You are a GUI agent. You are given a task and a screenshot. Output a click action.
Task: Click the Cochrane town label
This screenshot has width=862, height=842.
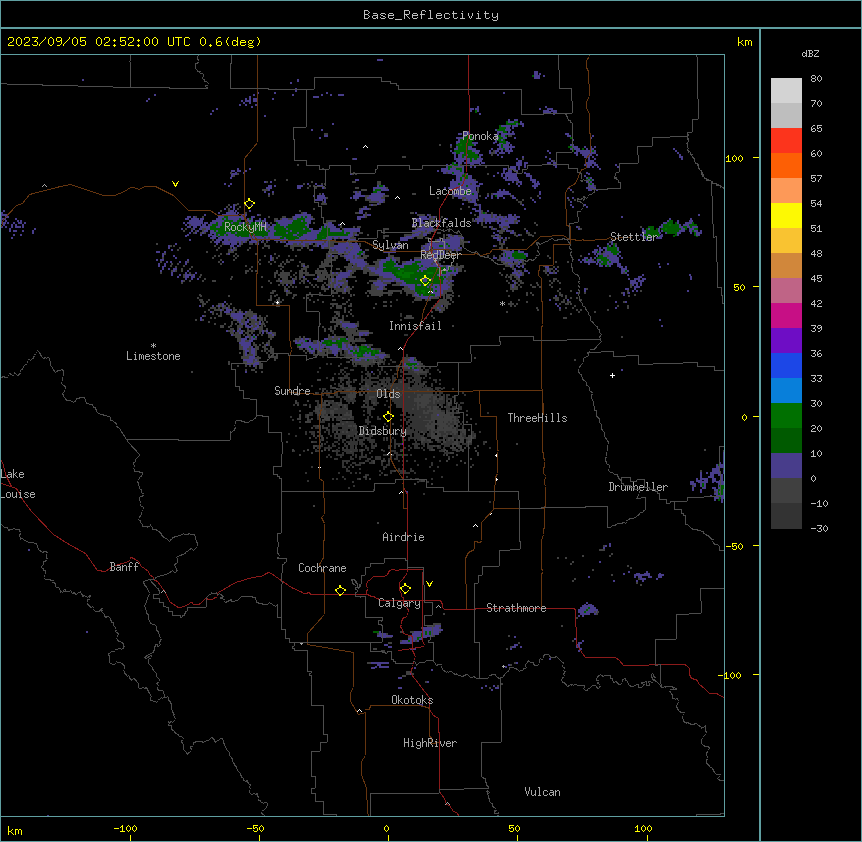[322, 568]
